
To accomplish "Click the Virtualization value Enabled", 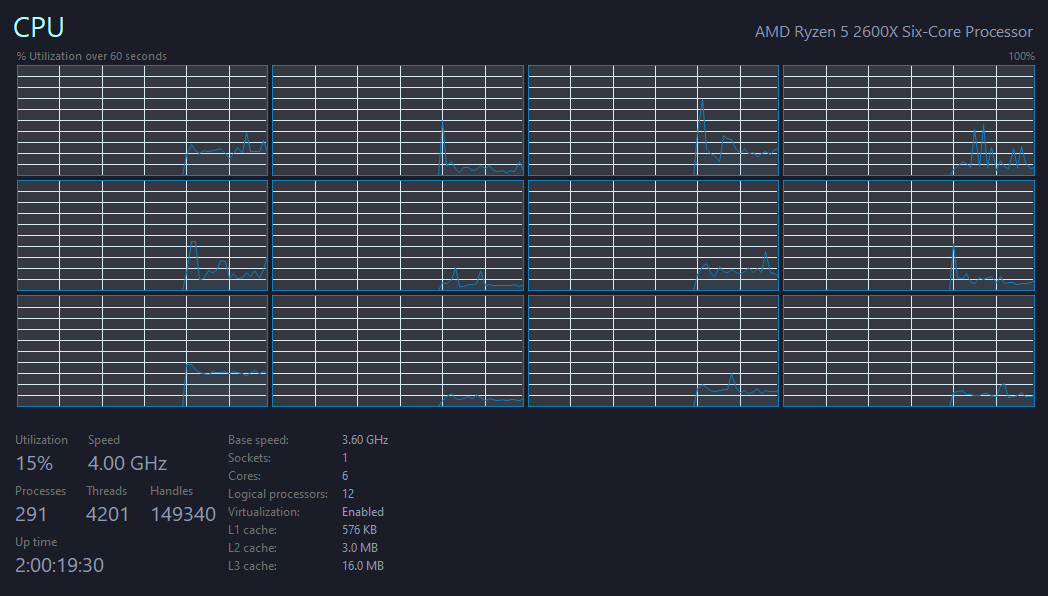I will (x=363, y=512).
